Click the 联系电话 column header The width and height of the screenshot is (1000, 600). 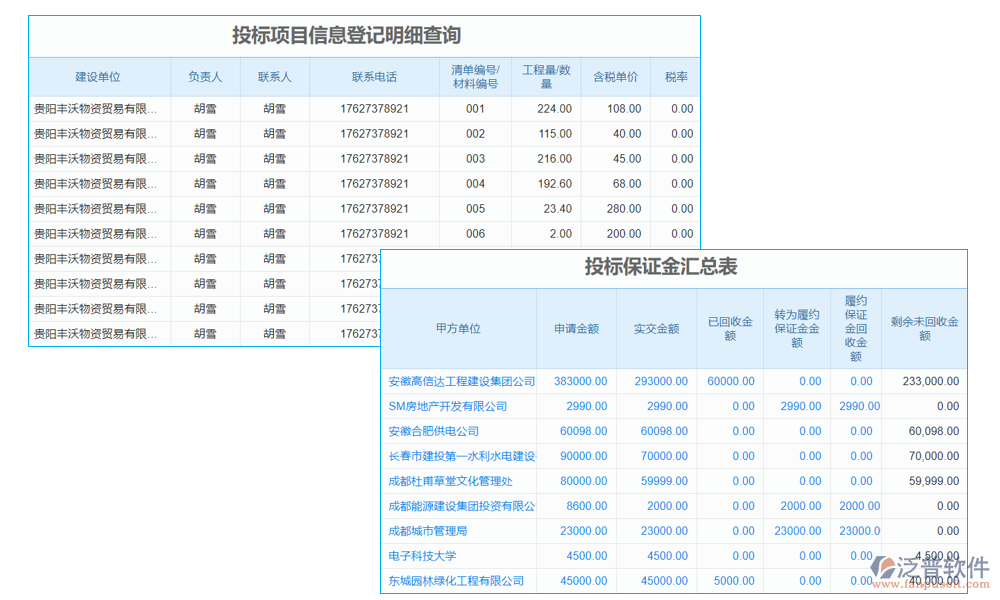374,76
